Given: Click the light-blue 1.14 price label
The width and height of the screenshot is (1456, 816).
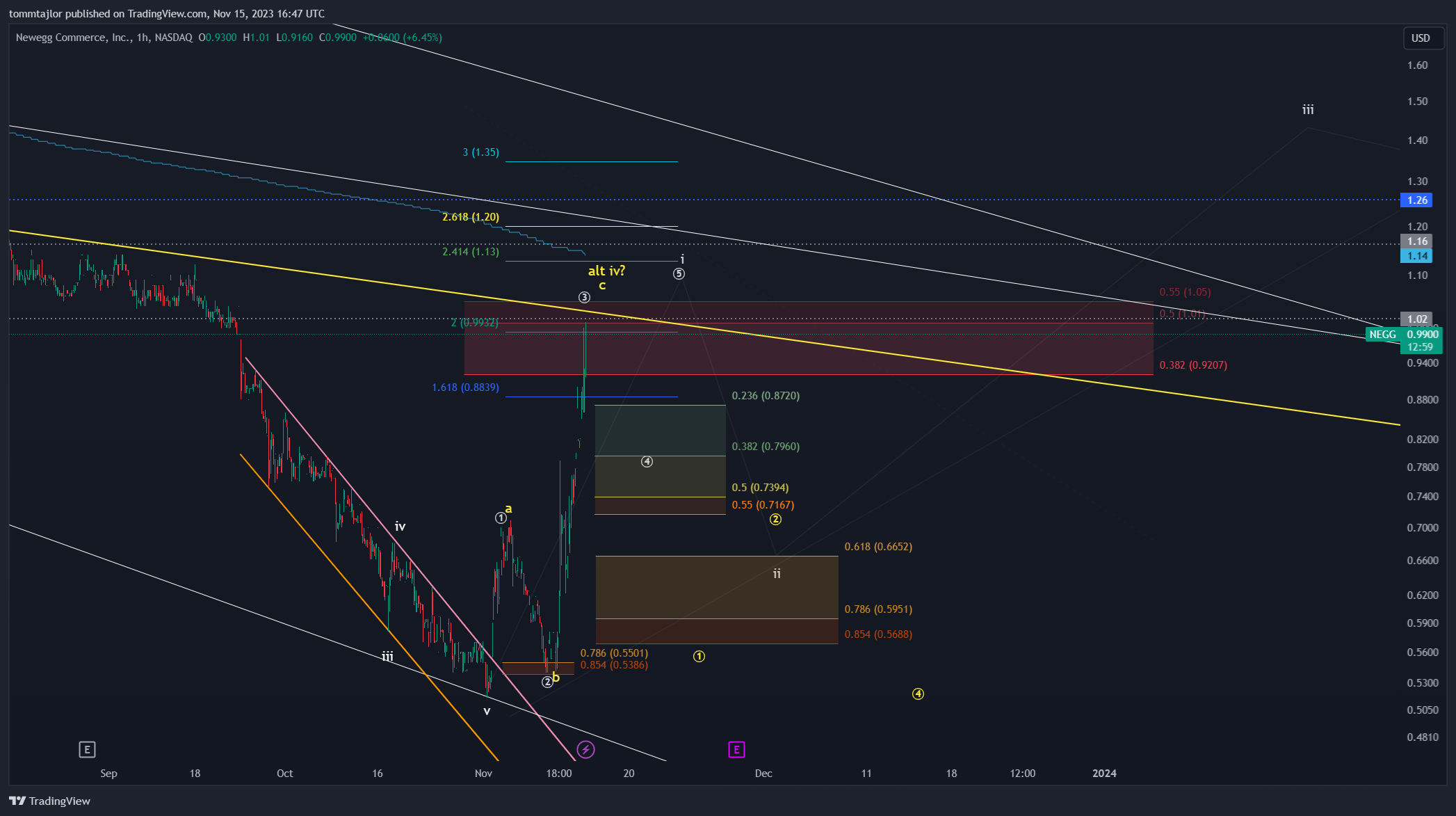Looking at the screenshot, I should pos(1417,256).
